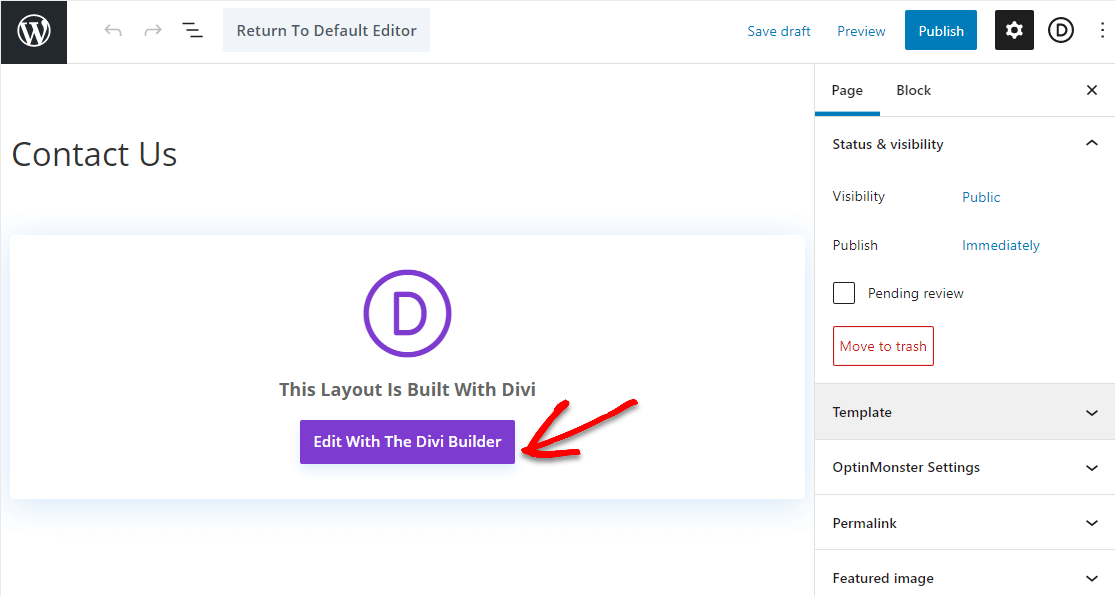Expand the OptinMonster Settings section
Image resolution: width=1116 pixels, height=596 pixels.
coord(964,467)
